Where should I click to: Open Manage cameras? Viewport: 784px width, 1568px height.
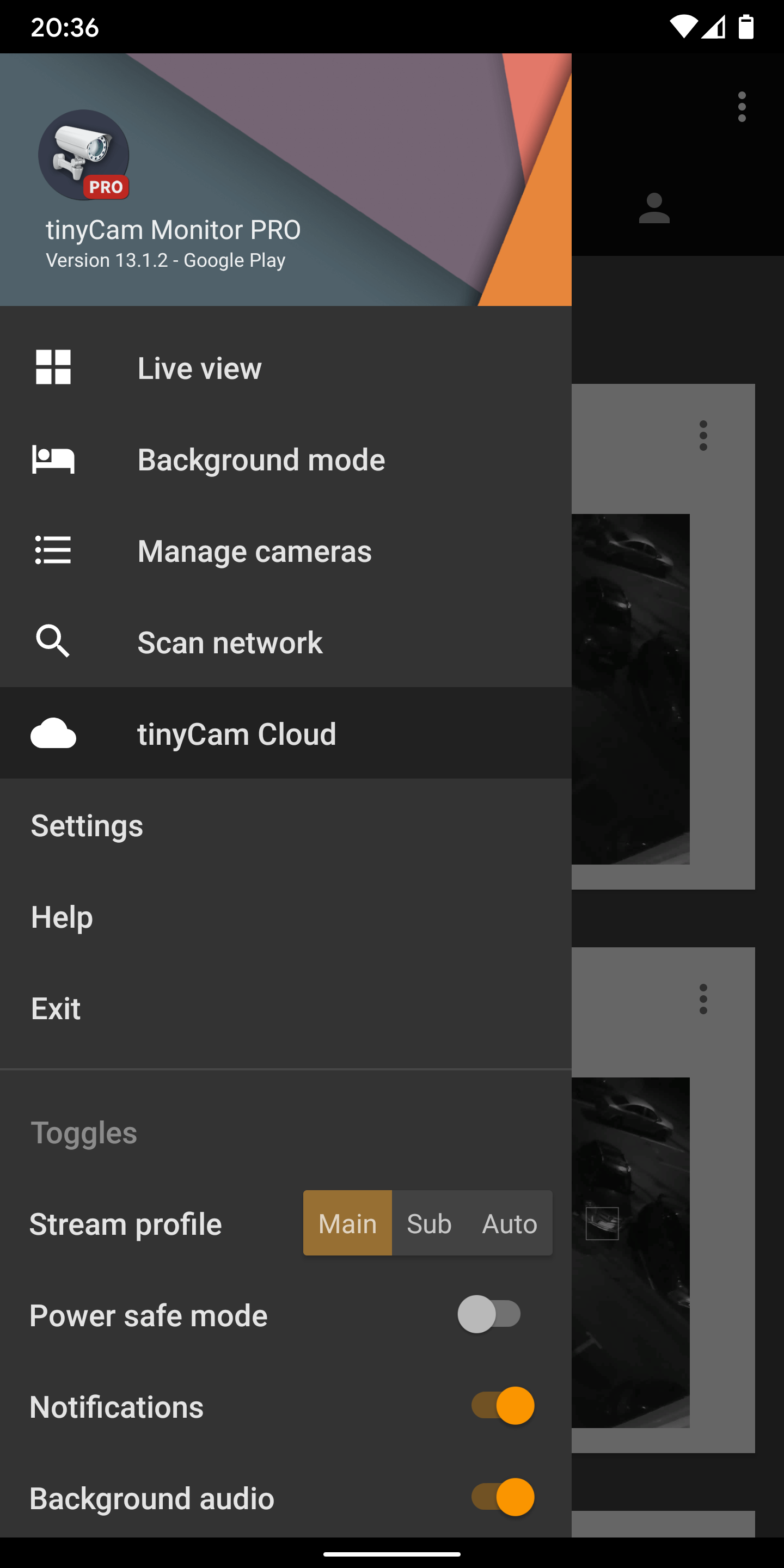[x=285, y=550]
